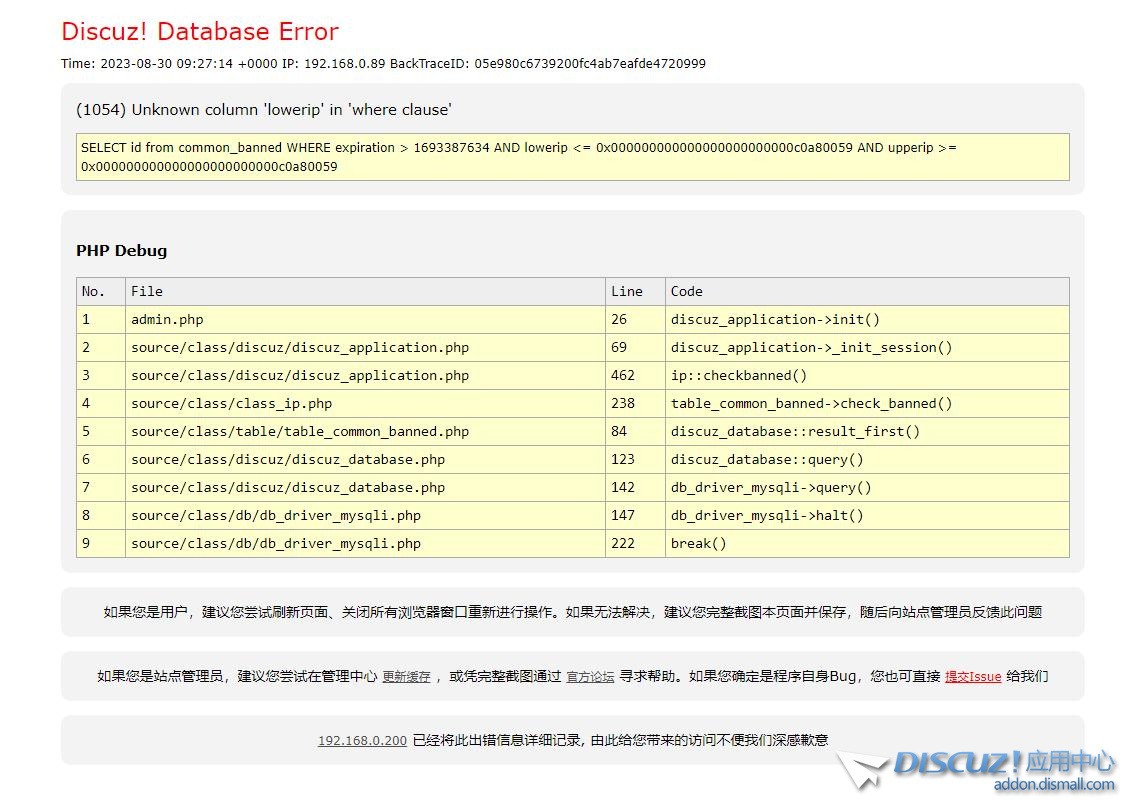1133x810 pixels.
Task: Click the ip::checkbanned() code cell
Action: click(x=867, y=376)
